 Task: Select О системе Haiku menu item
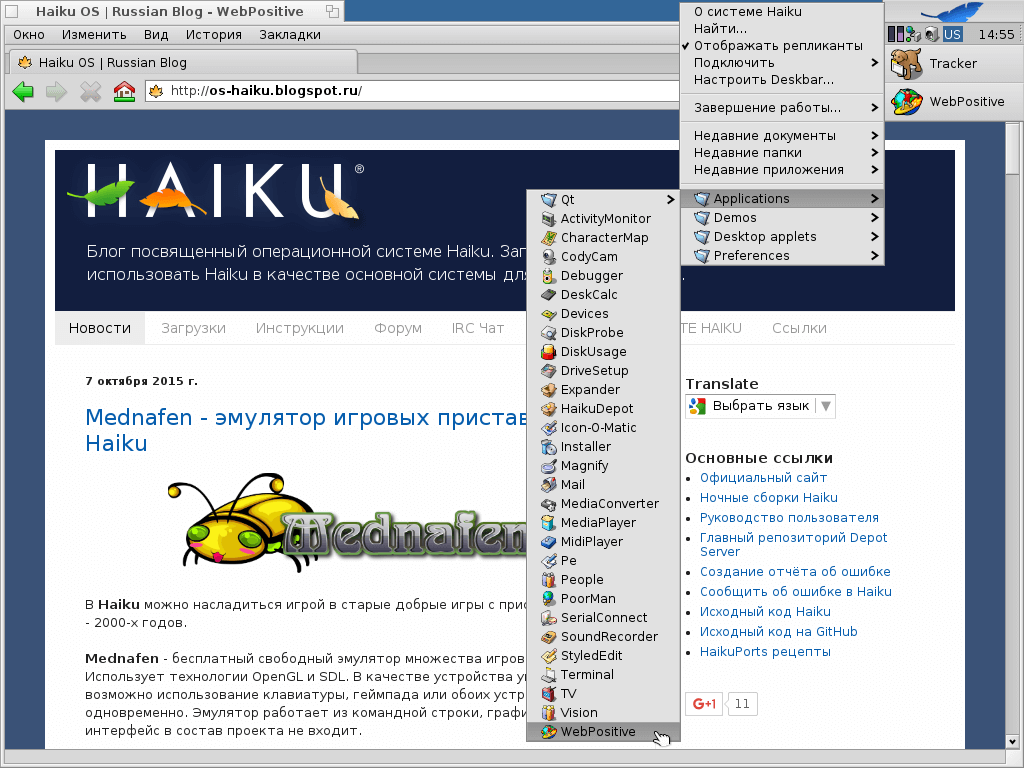(782, 12)
